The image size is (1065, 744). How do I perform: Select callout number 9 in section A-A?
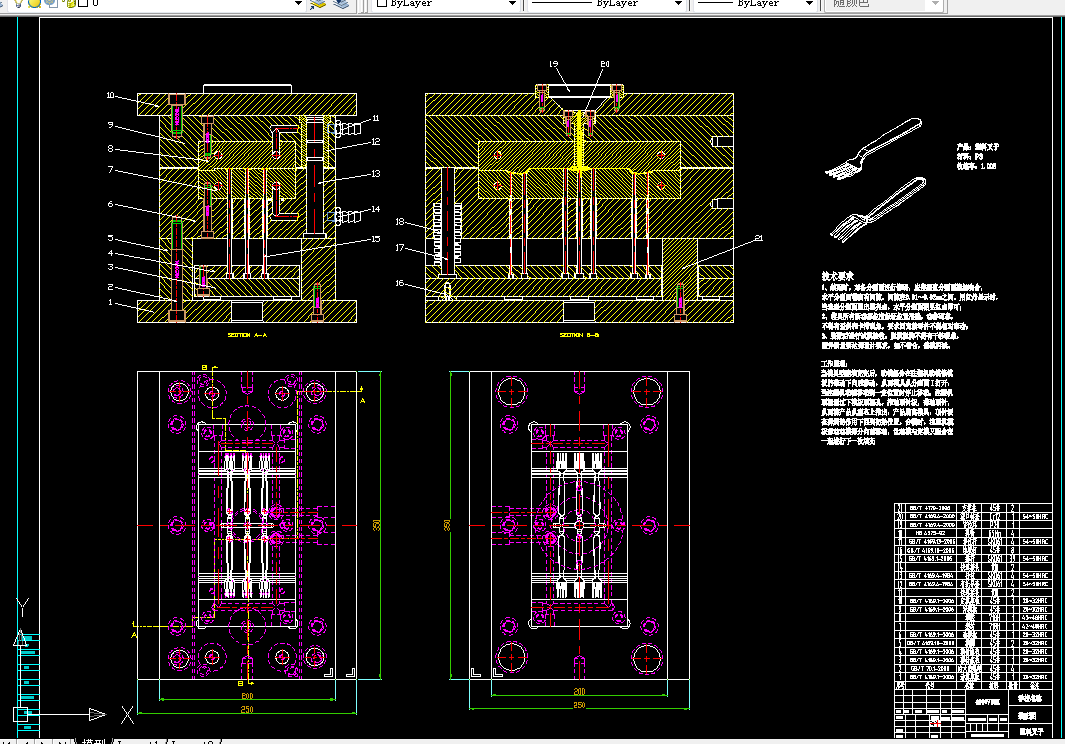click(x=110, y=125)
